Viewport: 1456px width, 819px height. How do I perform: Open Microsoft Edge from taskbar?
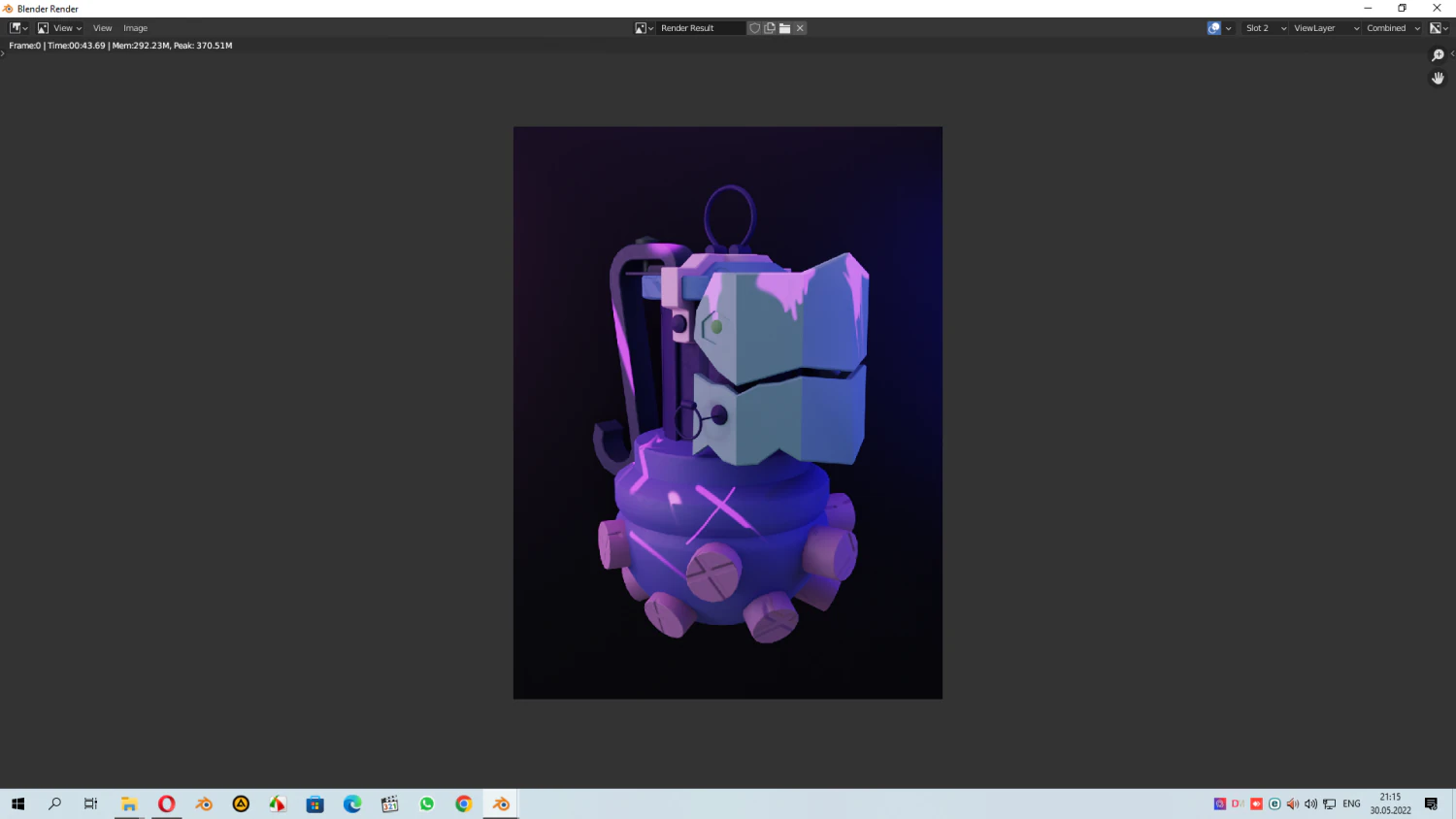click(352, 803)
